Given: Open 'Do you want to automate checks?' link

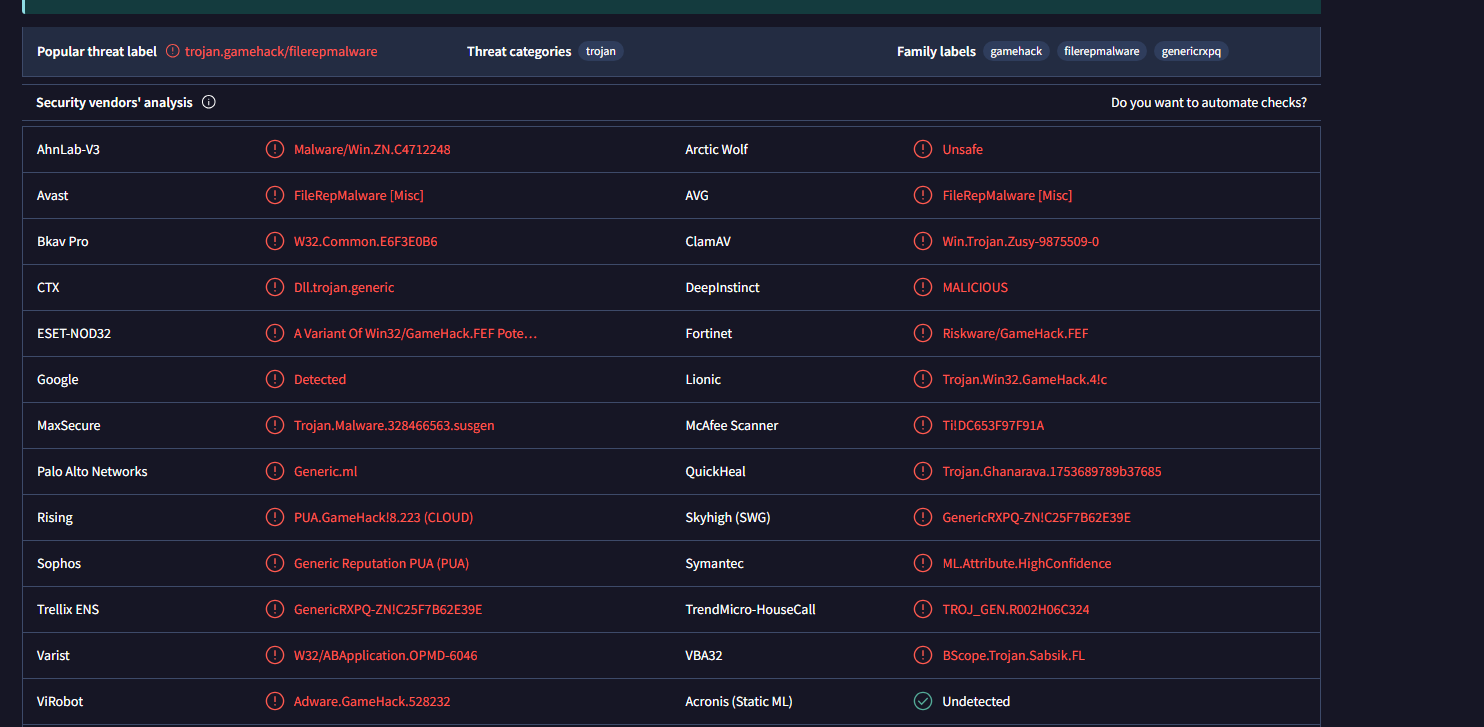Looking at the screenshot, I should click(1209, 102).
